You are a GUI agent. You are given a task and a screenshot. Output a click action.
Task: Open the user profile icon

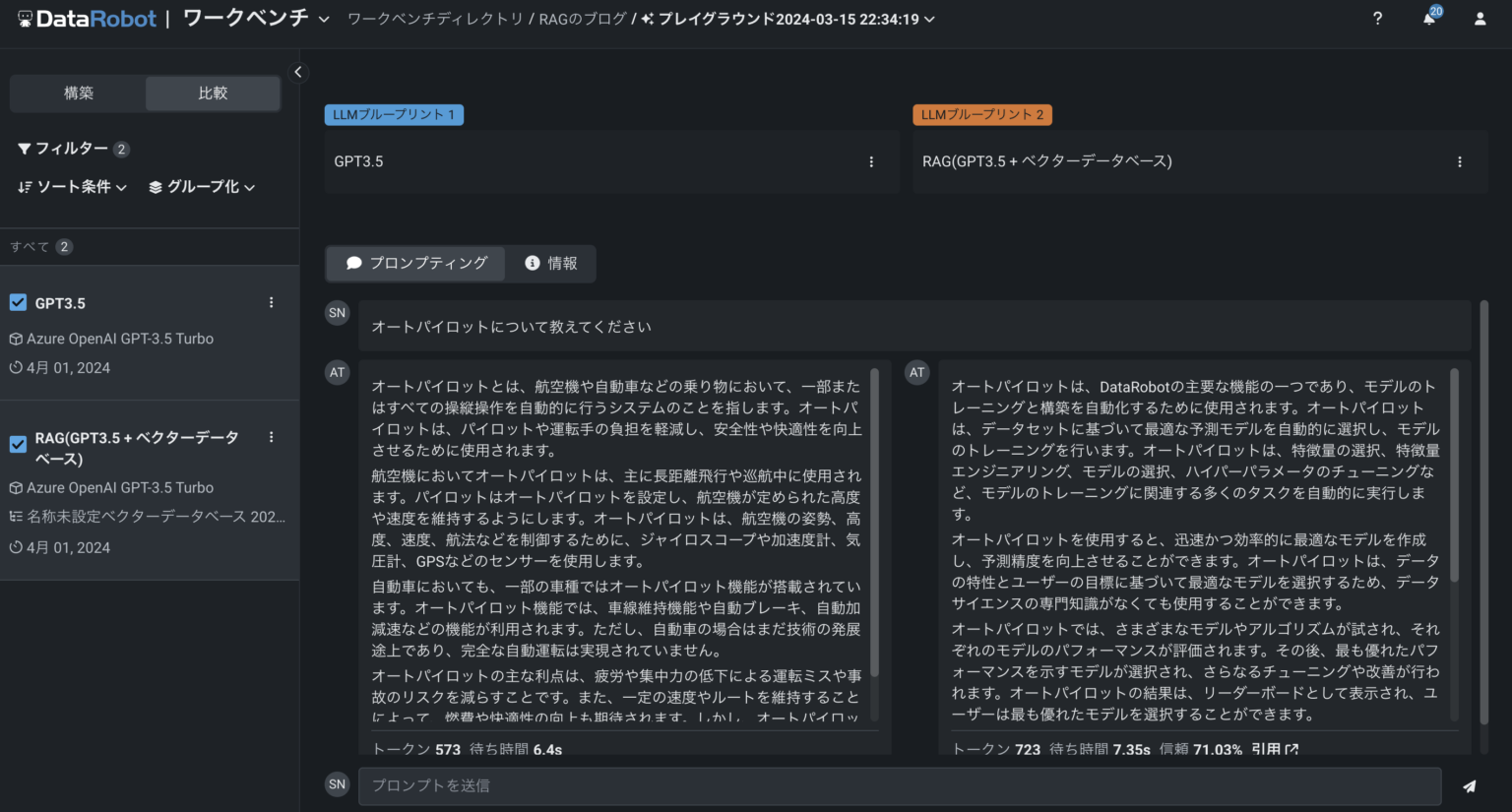1480,18
